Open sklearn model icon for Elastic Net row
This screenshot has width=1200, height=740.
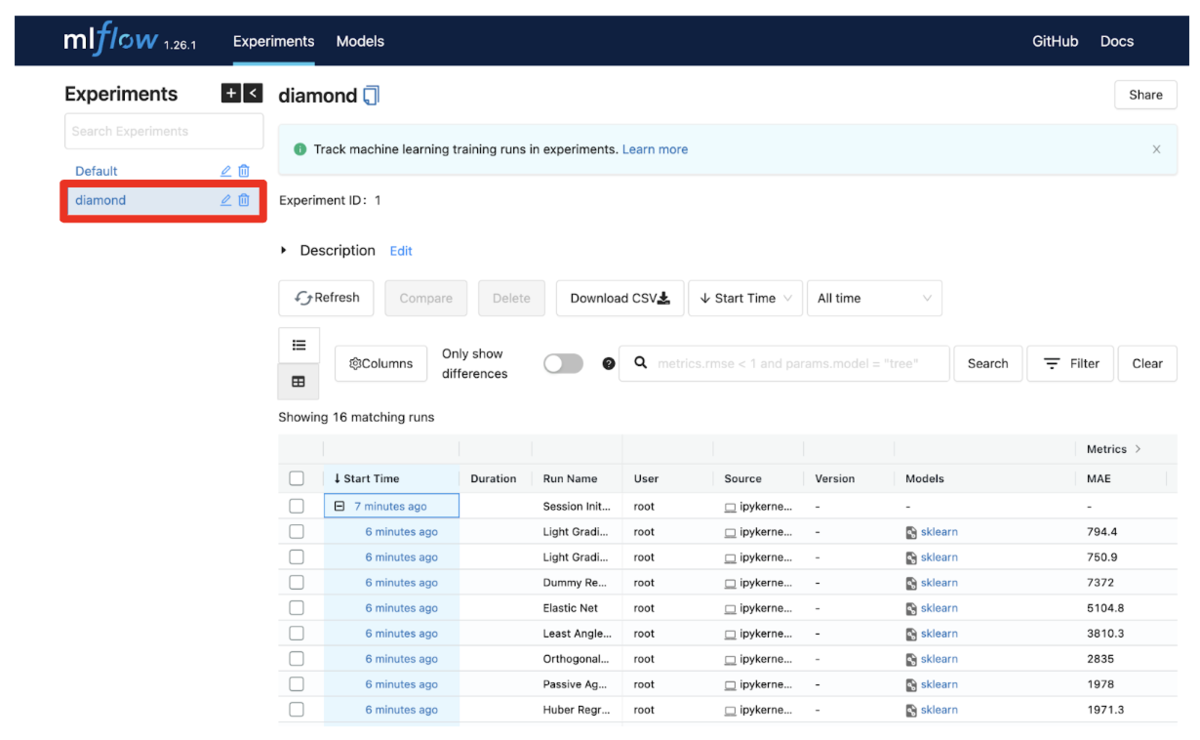[911, 608]
